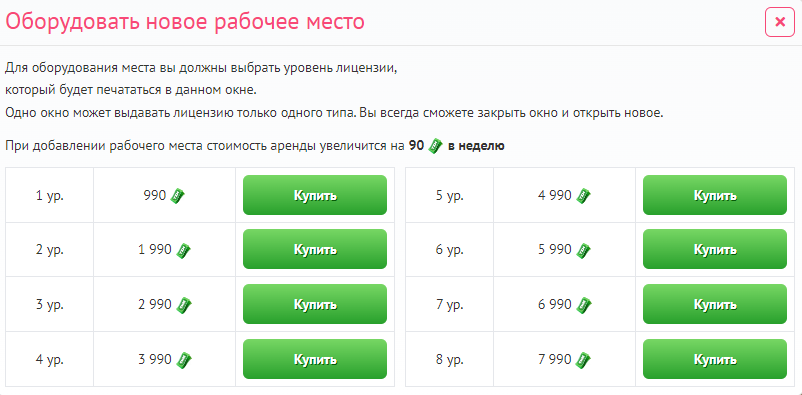
Task: Select Купить for the 4 ур. row
Action: pos(315,359)
